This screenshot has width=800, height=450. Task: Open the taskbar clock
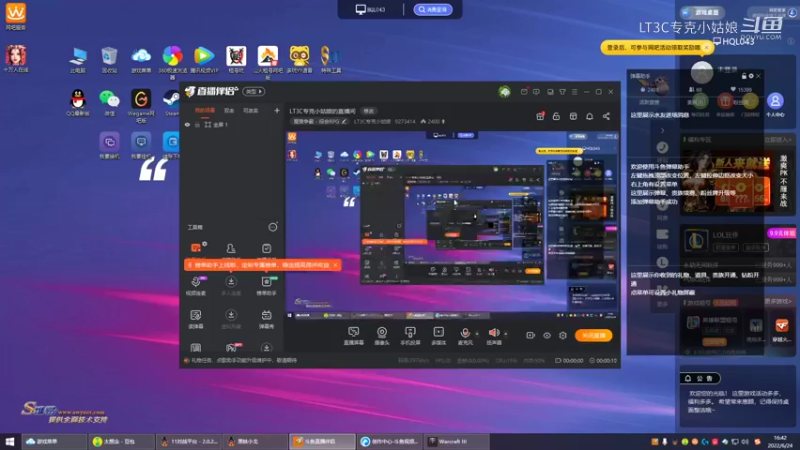[x=780, y=441]
